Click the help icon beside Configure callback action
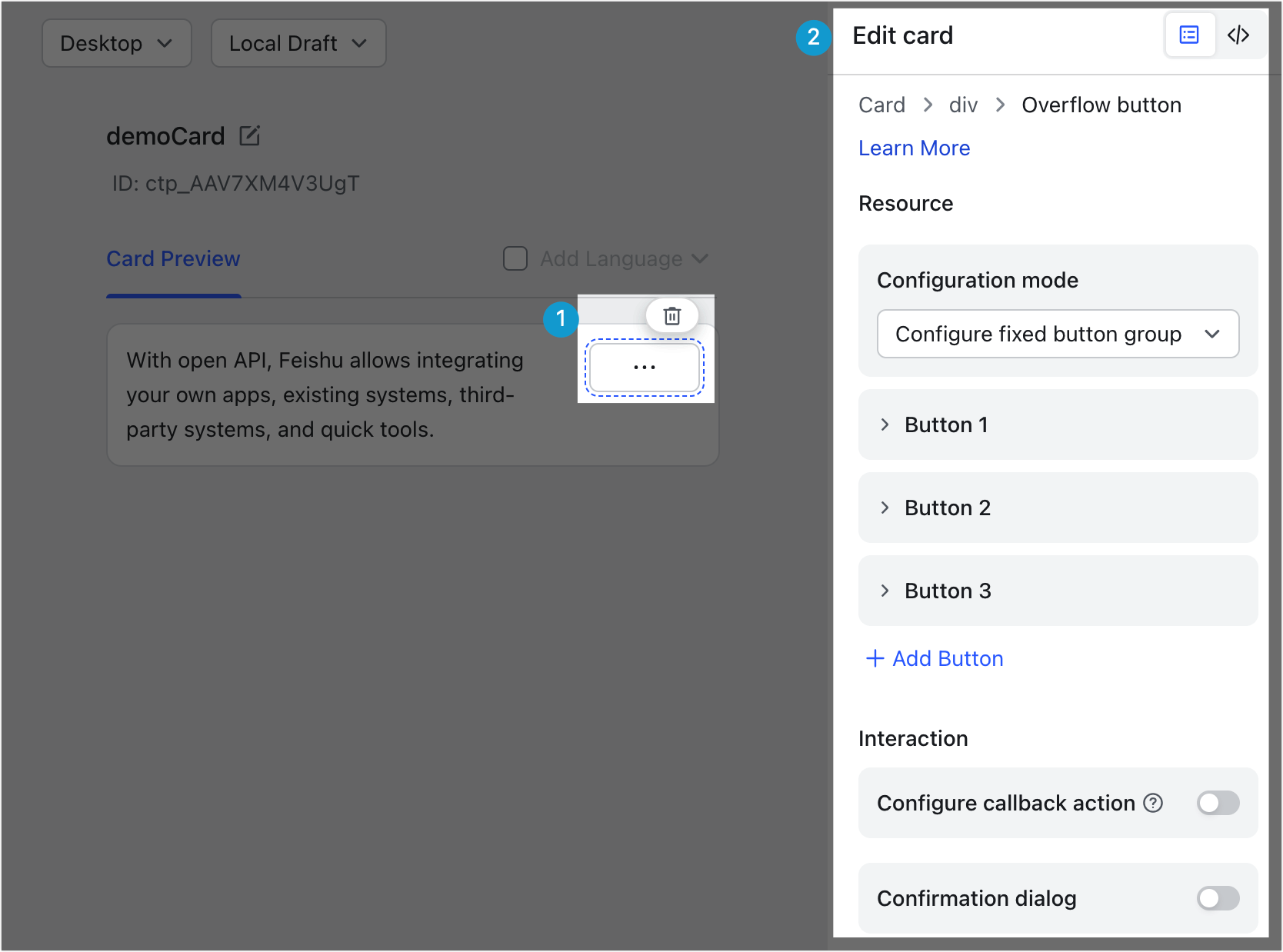1283x952 pixels. point(1153,803)
